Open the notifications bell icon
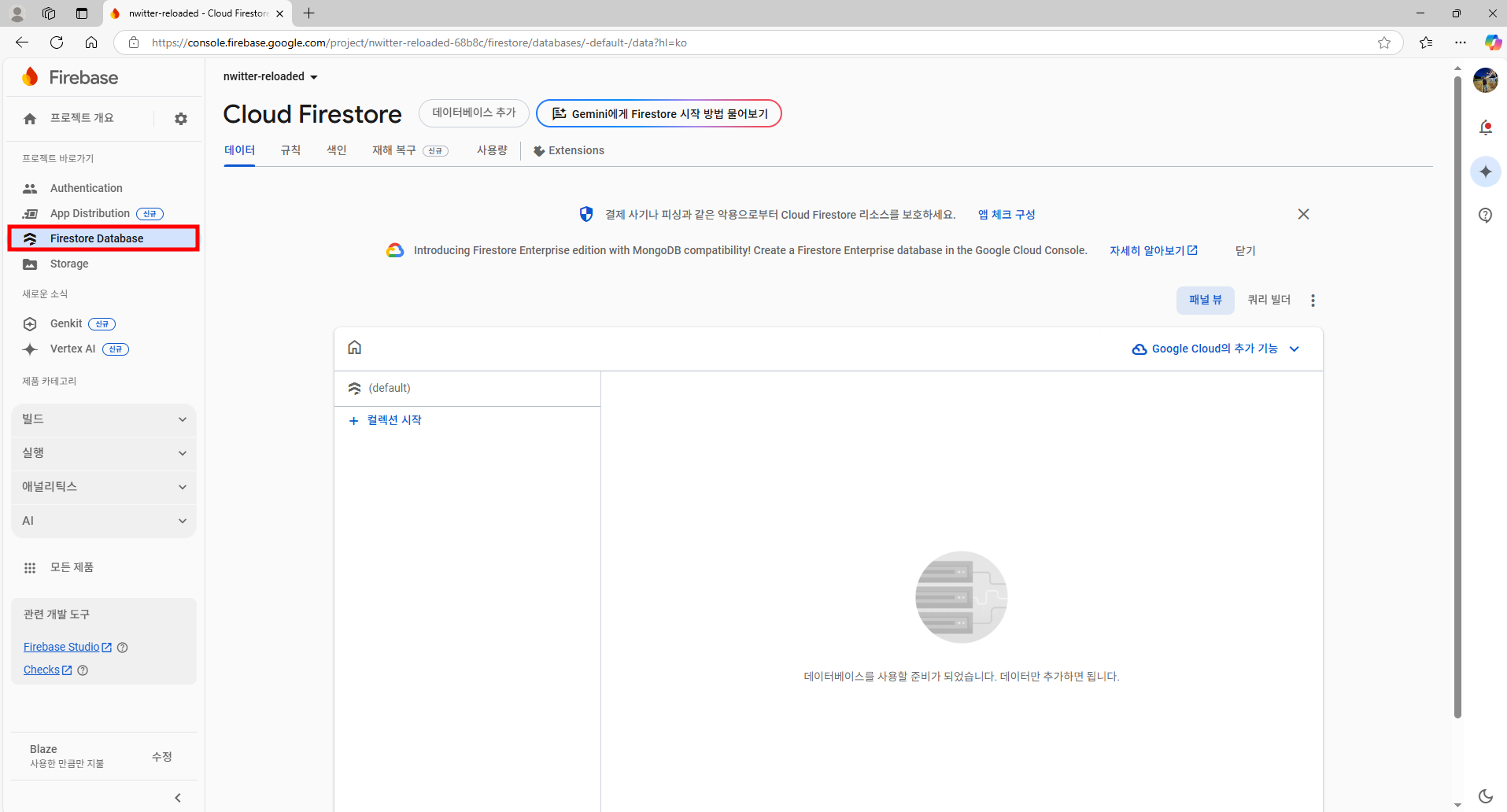The height and width of the screenshot is (812, 1507). [1486, 127]
